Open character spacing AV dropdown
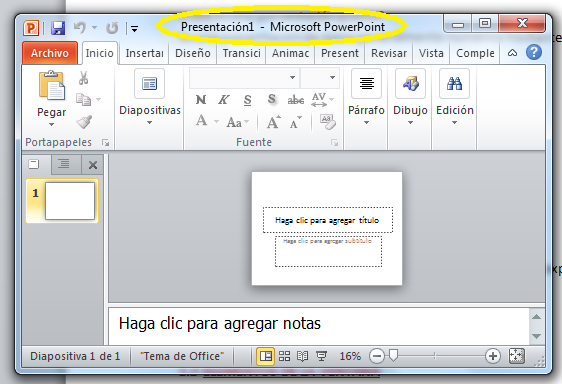The image size is (562, 384). pos(322,100)
